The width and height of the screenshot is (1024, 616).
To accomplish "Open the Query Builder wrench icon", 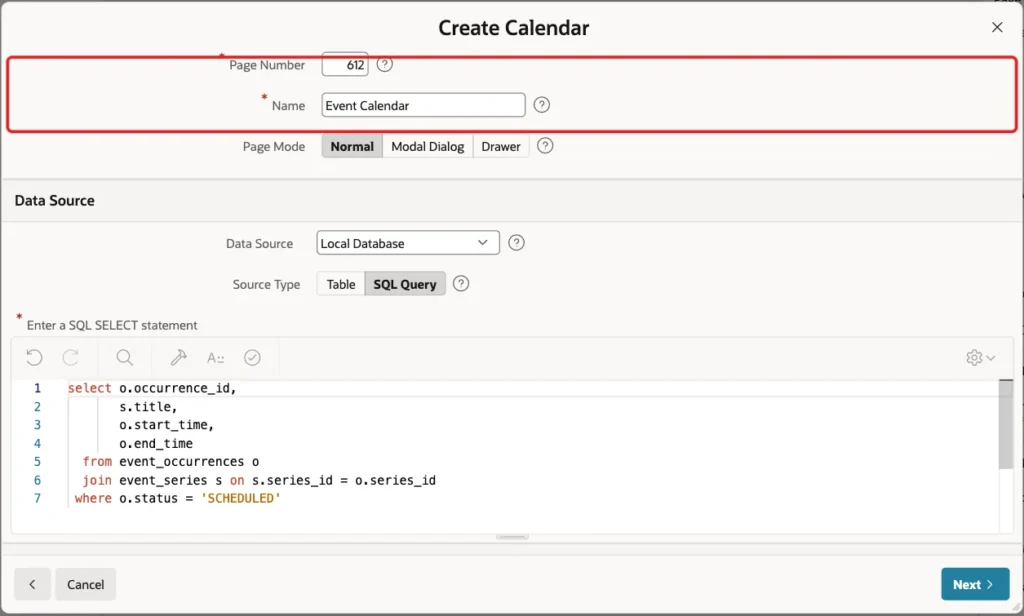I will [178, 357].
